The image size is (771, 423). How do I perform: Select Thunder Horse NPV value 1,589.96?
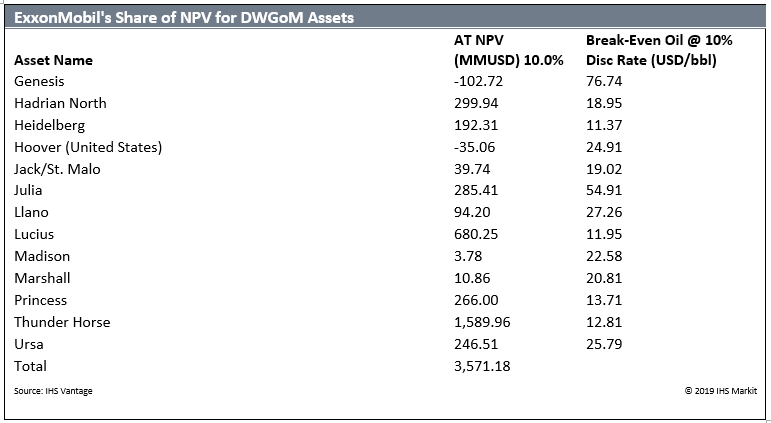click(x=482, y=322)
